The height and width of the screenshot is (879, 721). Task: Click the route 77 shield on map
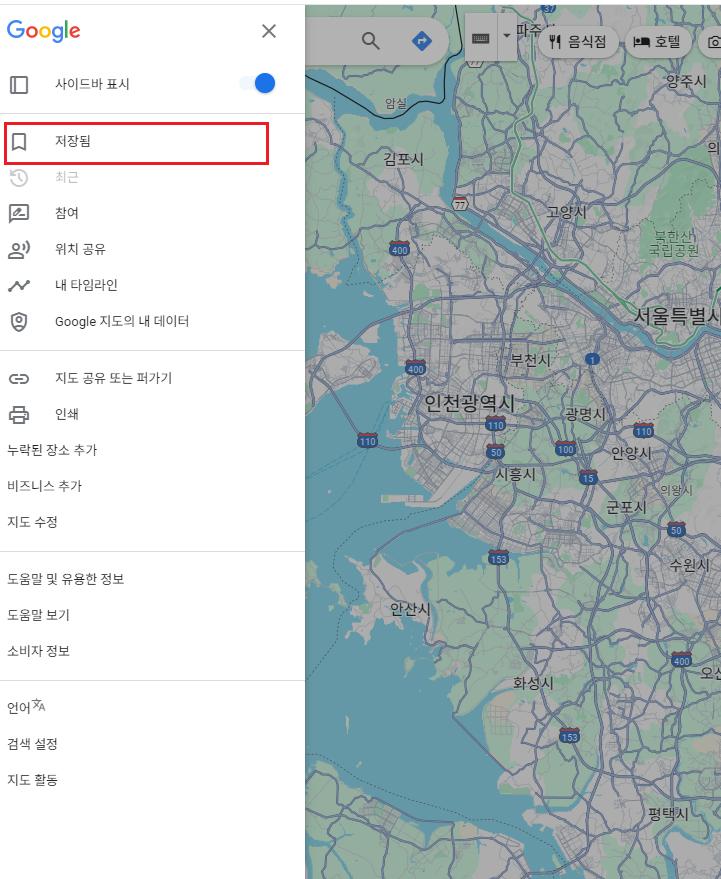(460, 203)
